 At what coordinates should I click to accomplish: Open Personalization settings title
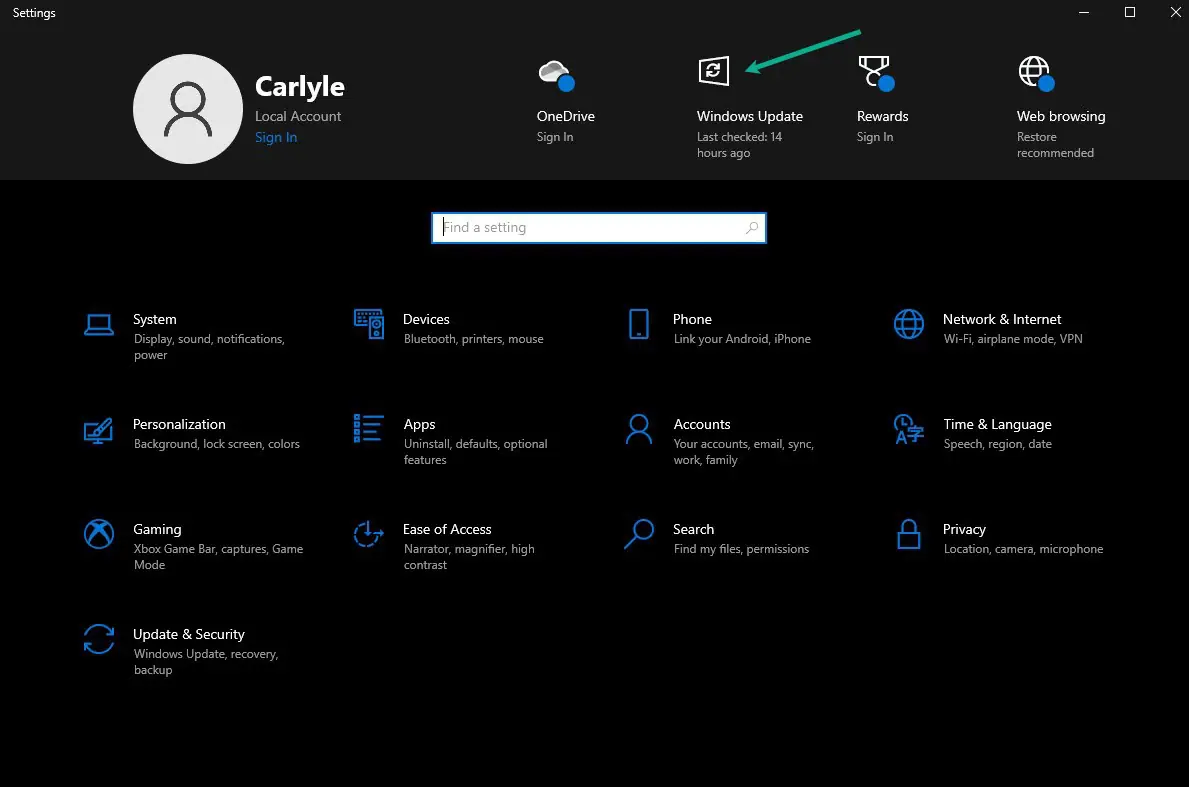[179, 424]
